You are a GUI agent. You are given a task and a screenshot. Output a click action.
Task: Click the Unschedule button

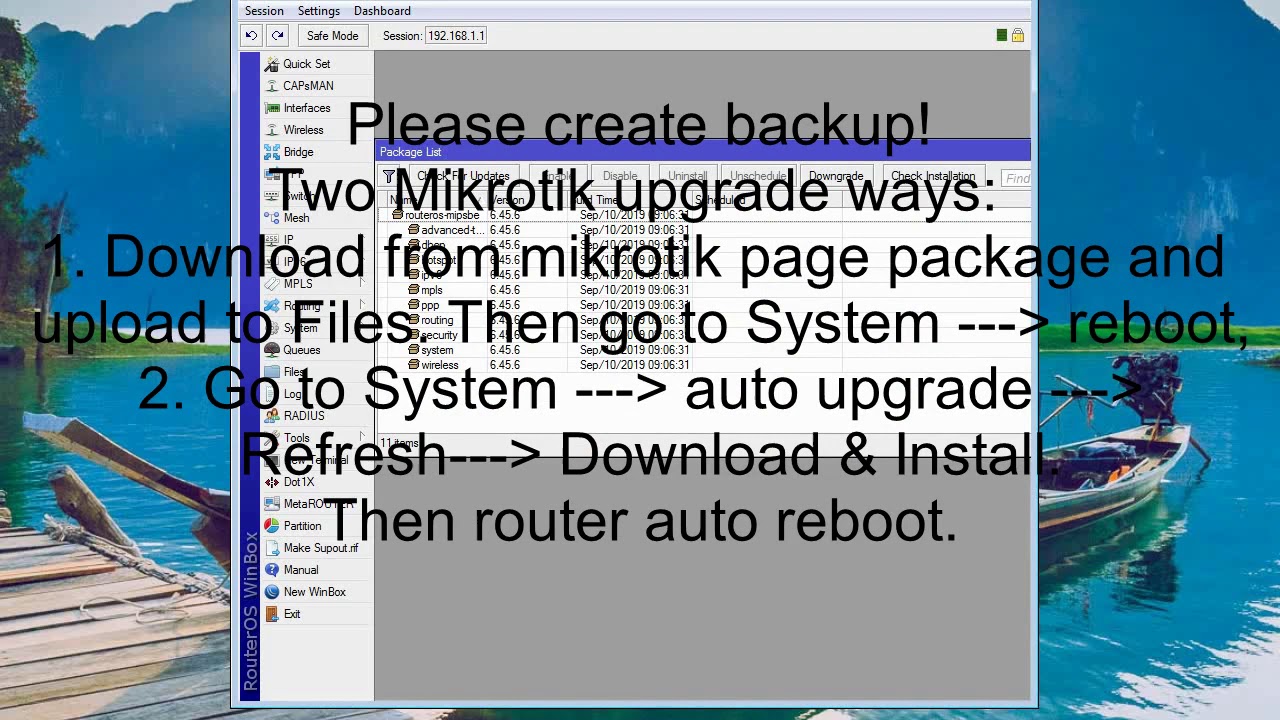(757, 177)
